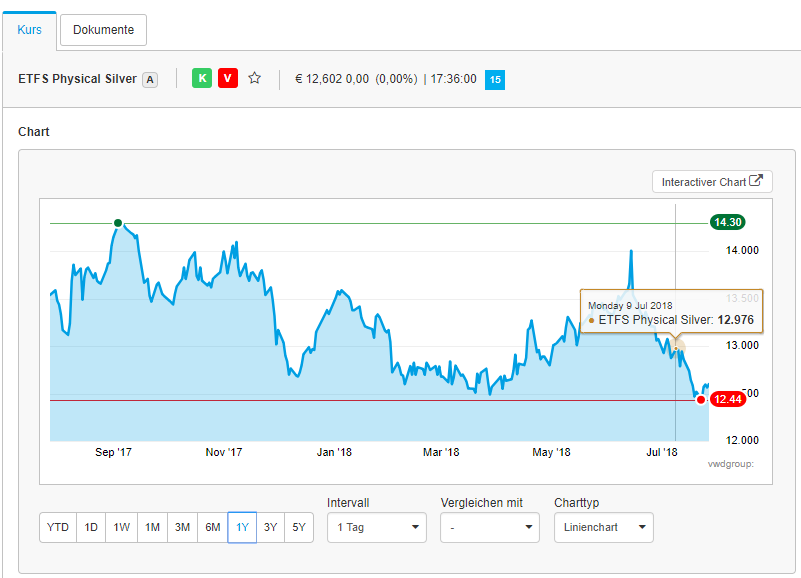Expand the Vergleichen mit dropdown
This screenshot has width=801, height=578.
[x=490, y=527]
